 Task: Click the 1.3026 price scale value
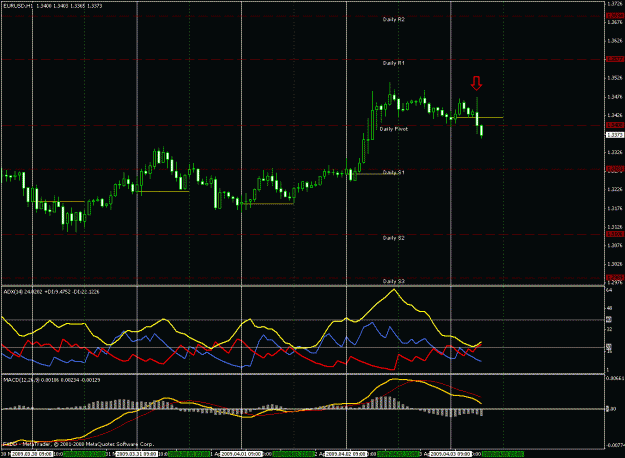(615, 264)
